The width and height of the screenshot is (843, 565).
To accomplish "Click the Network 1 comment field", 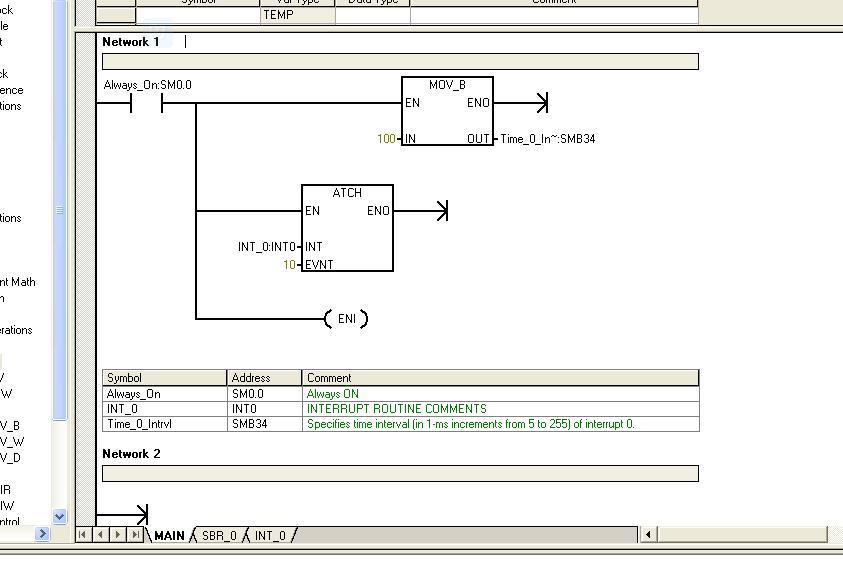I will [x=400, y=62].
